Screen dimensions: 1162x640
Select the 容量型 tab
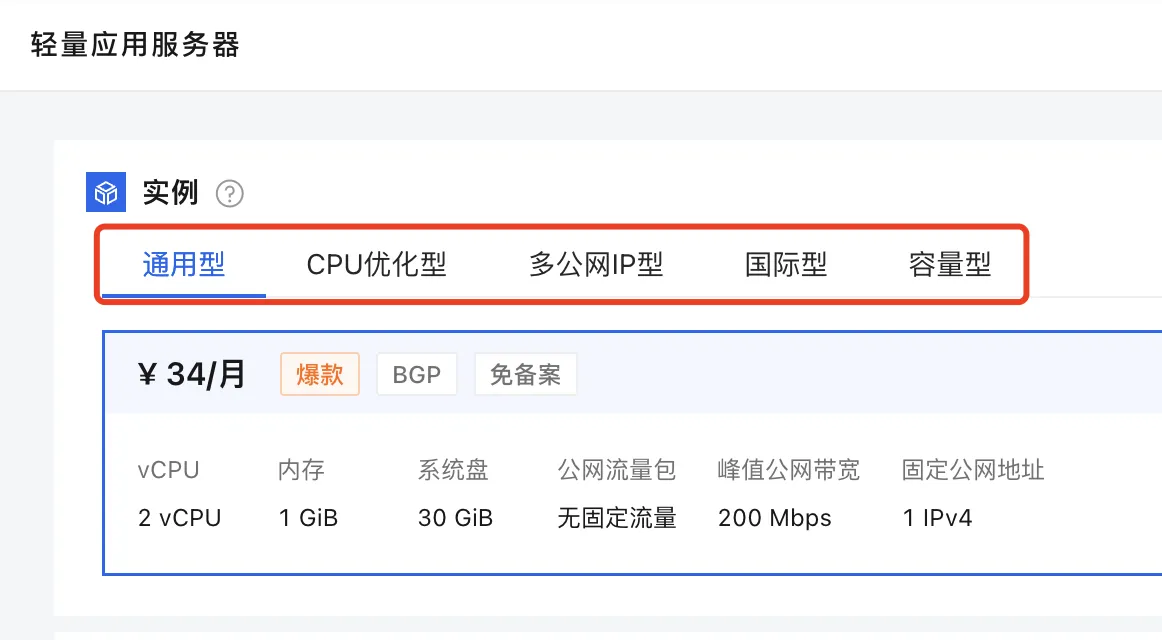pyautogui.click(x=946, y=263)
